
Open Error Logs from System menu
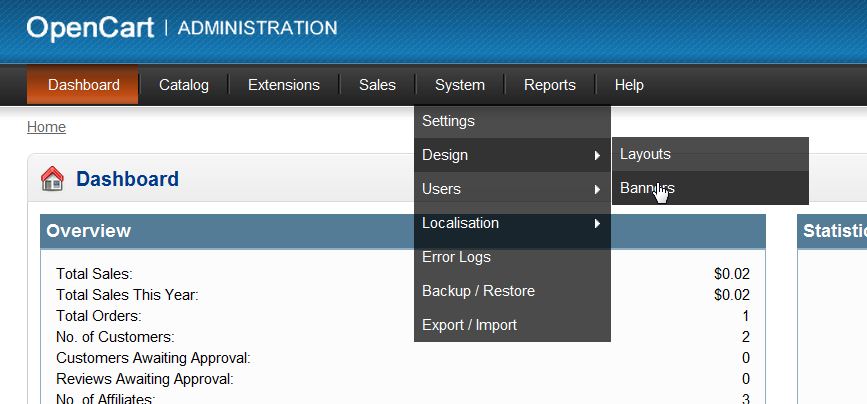click(456, 257)
